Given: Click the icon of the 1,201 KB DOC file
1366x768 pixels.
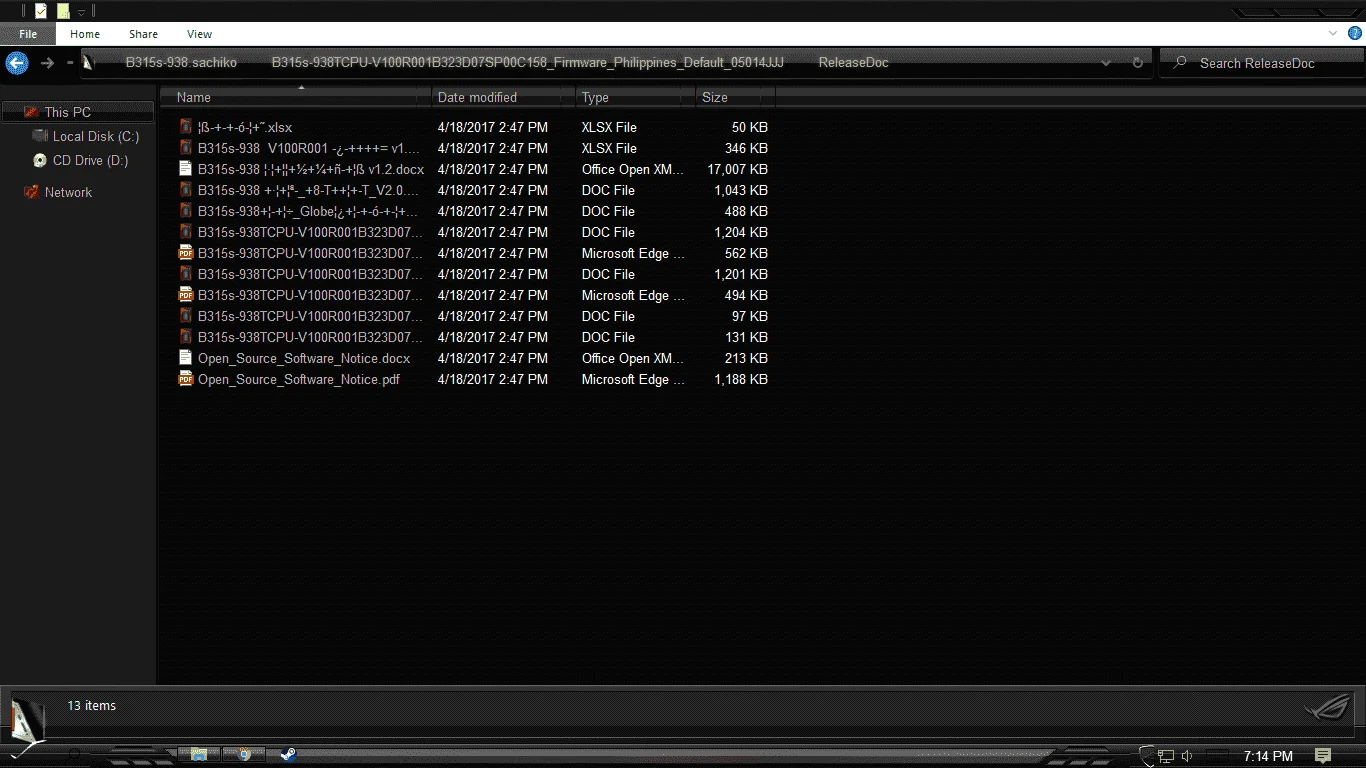Looking at the screenshot, I should [185, 274].
